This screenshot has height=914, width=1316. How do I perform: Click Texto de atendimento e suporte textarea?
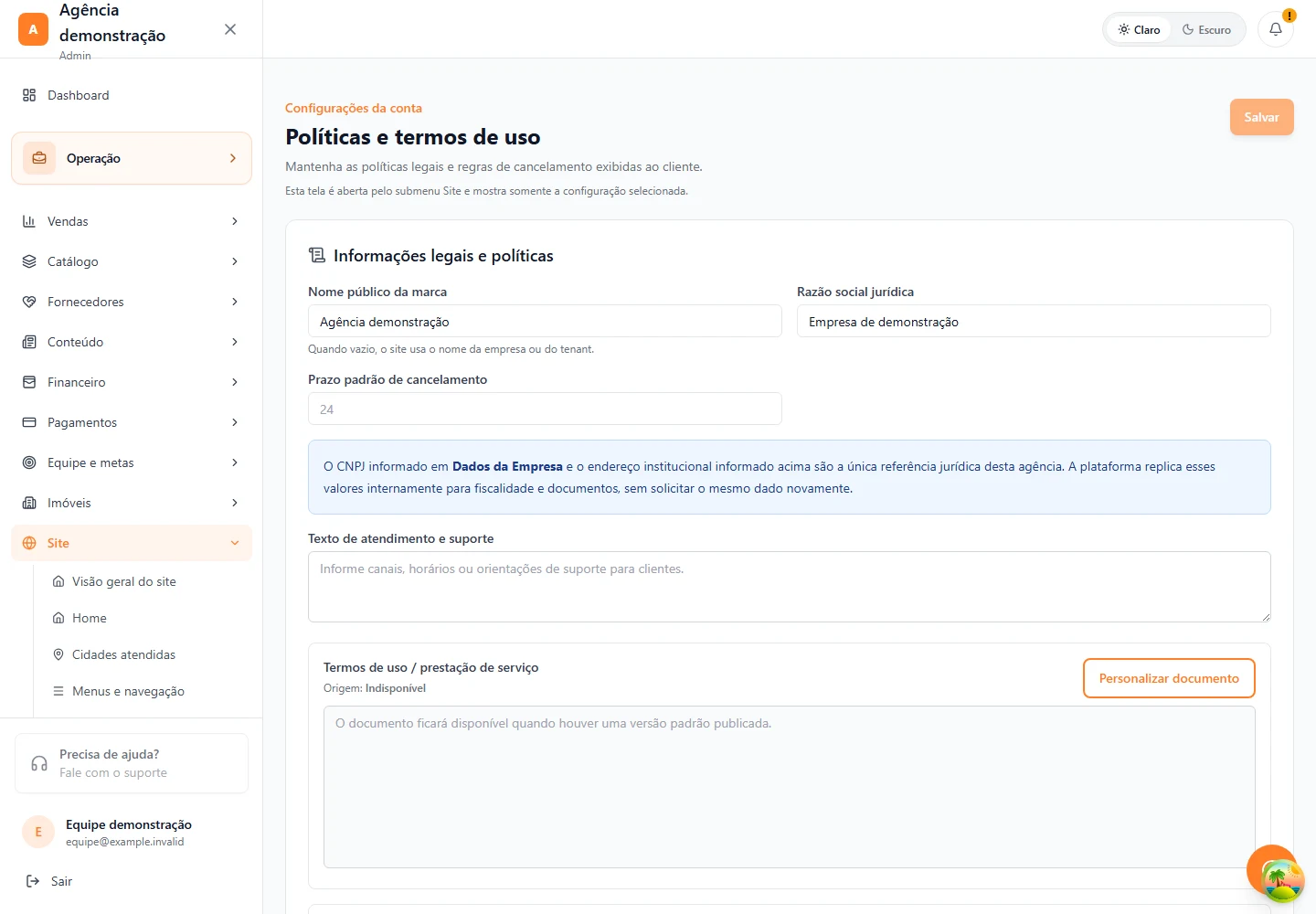(790, 587)
